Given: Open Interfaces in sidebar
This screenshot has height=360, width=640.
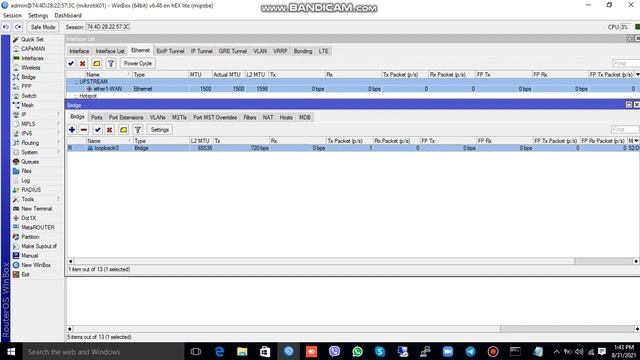Looking at the screenshot, I should tap(32, 58).
